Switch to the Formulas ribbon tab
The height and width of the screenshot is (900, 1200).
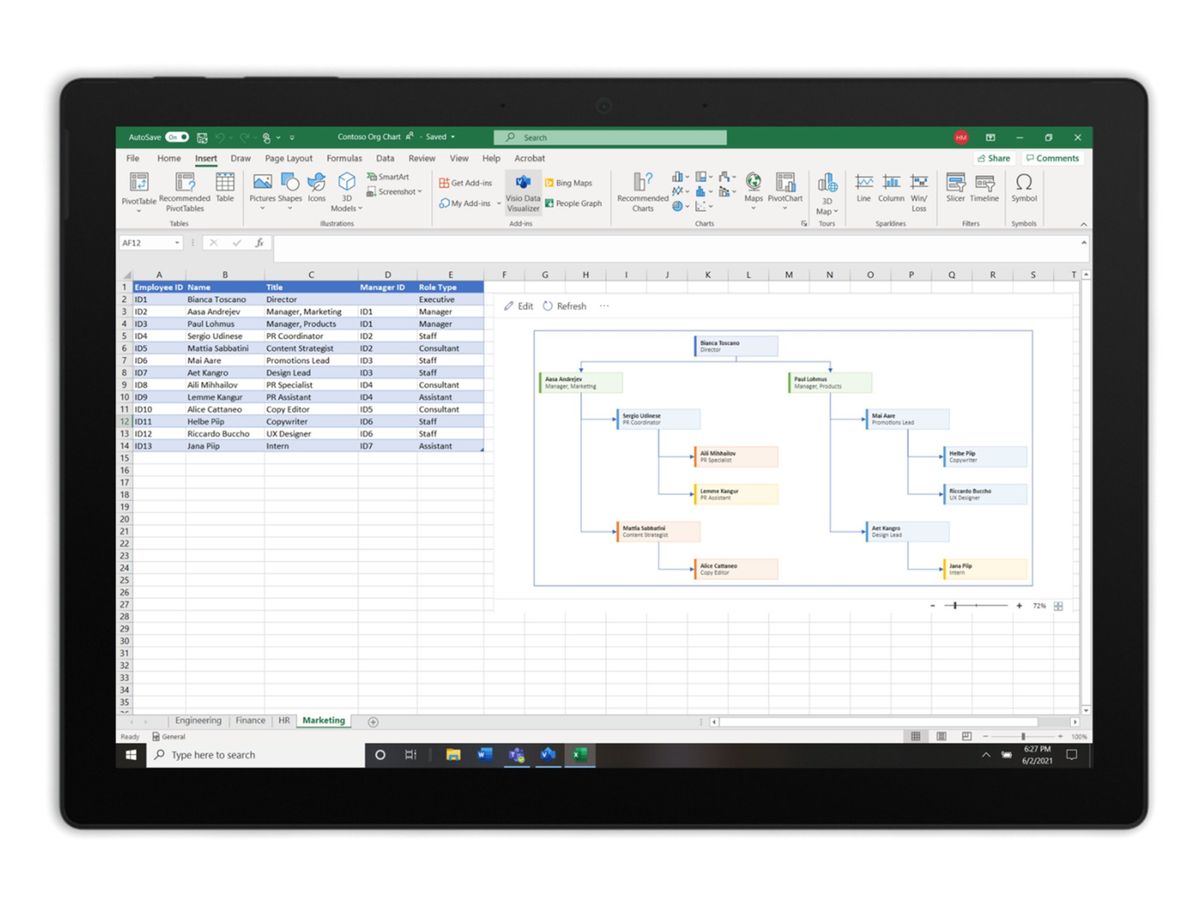tap(344, 158)
